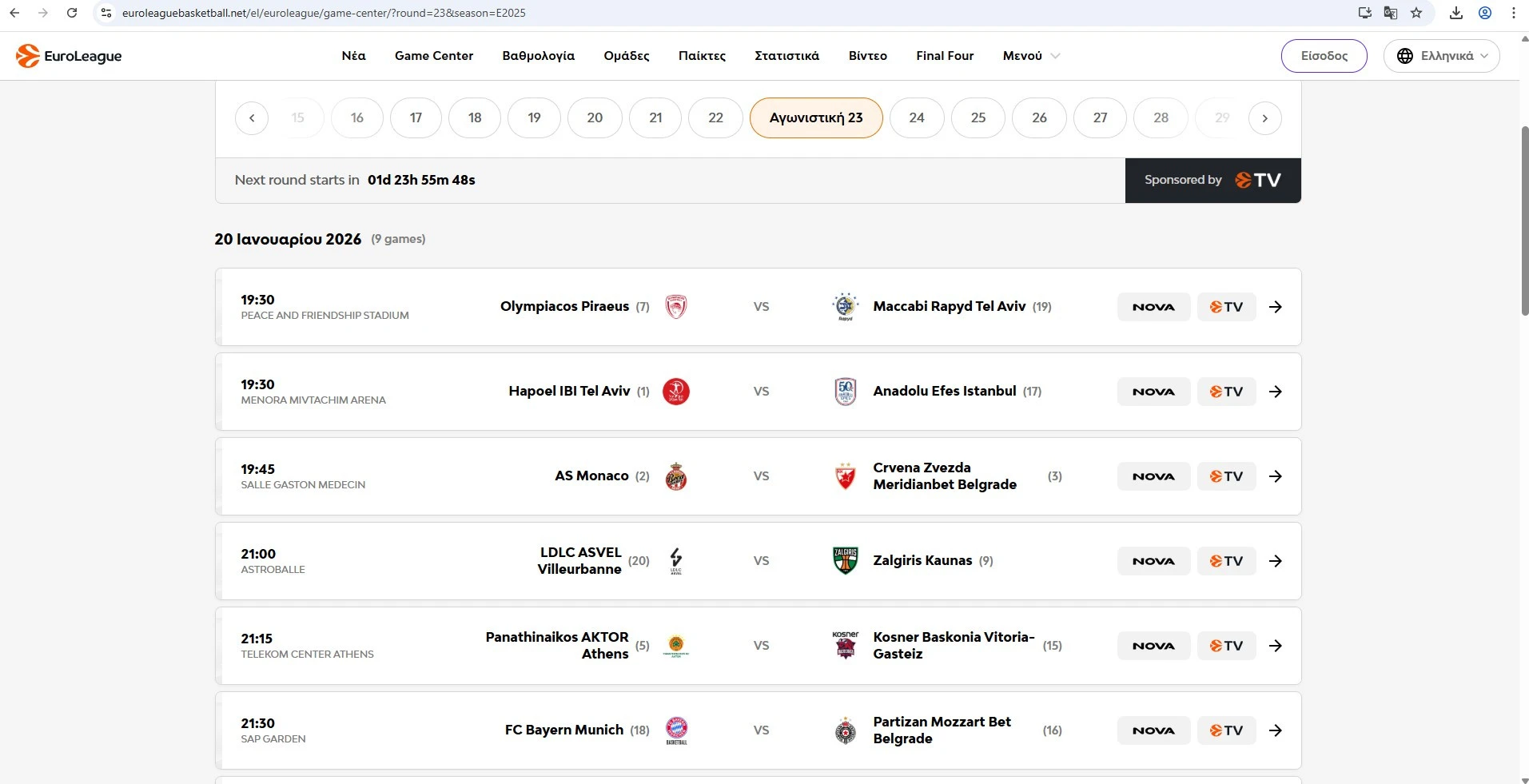Click Zalgiris Kaunas green team crest

pyautogui.click(x=845, y=561)
